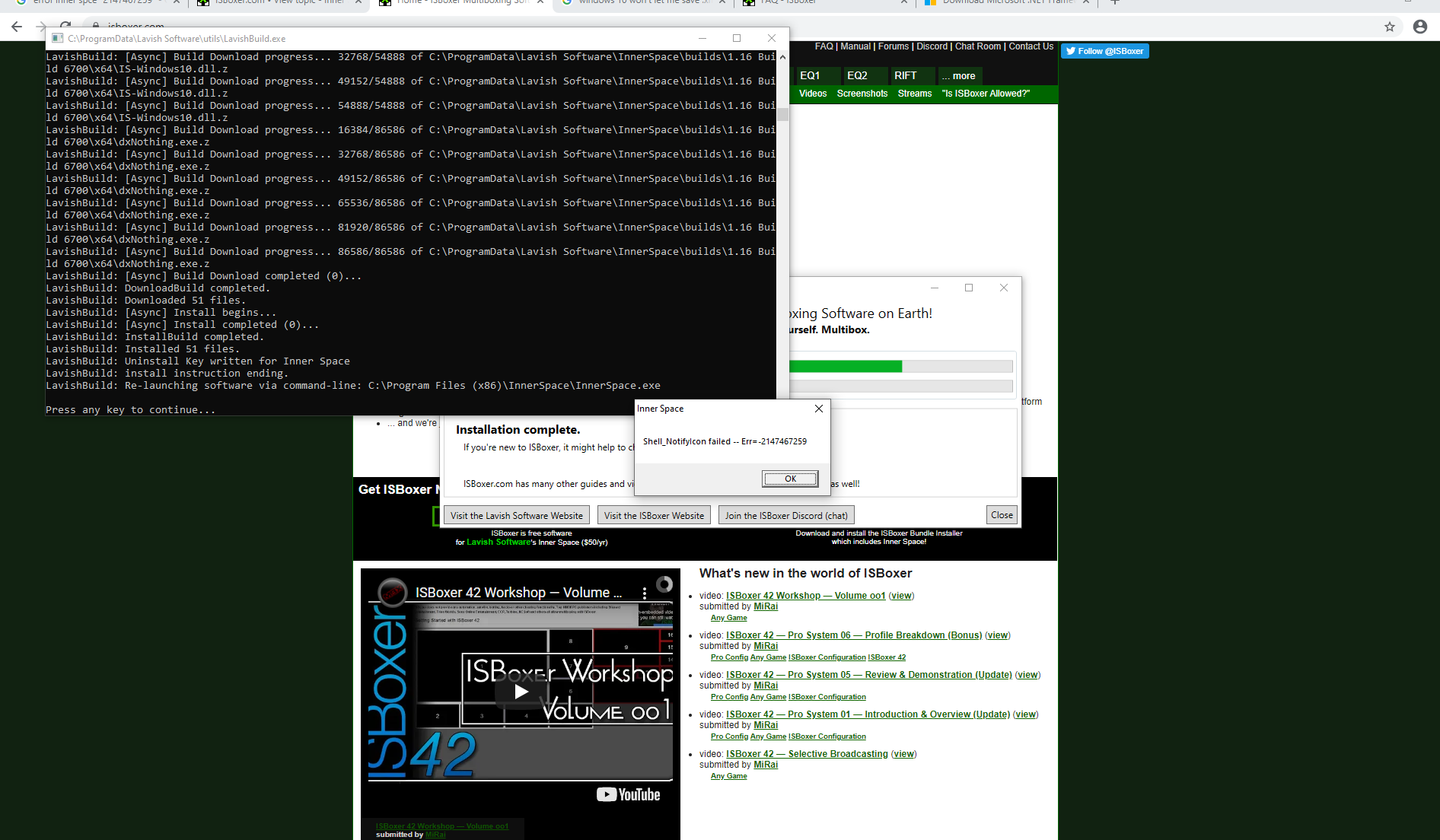This screenshot has height=840, width=1440.
Task: Open the YouTube logo on the video player
Action: [628, 794]
